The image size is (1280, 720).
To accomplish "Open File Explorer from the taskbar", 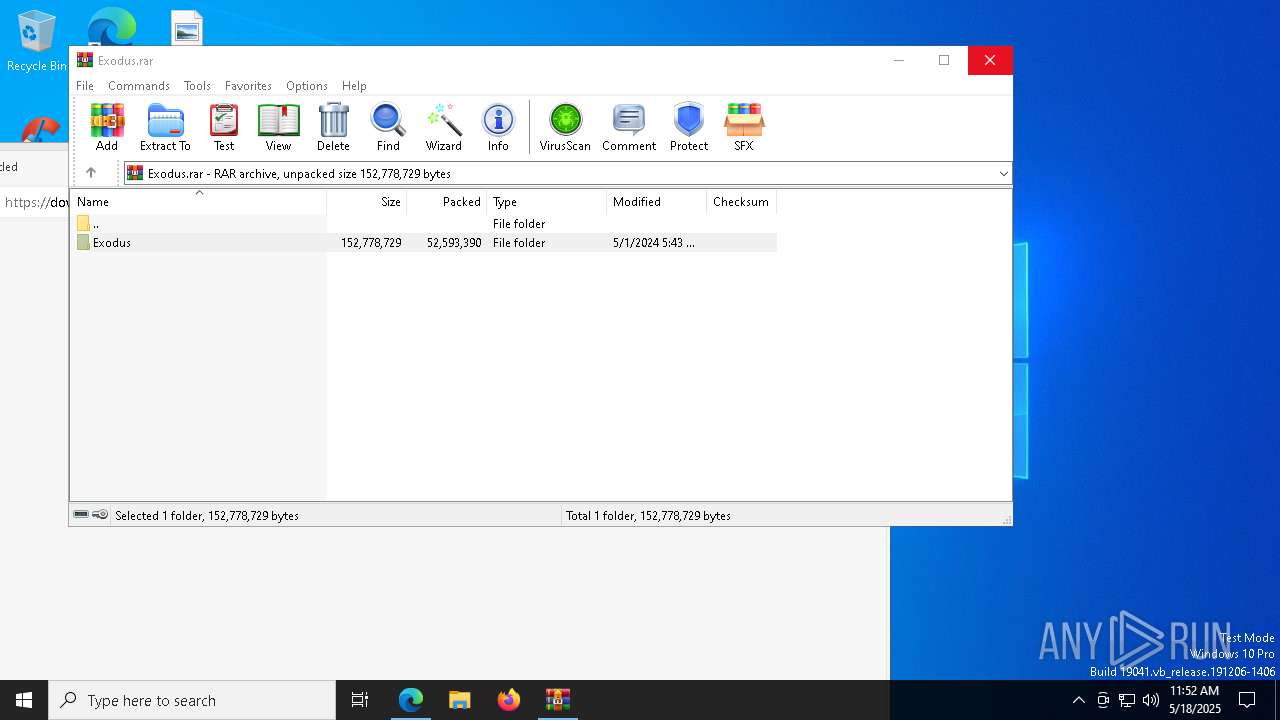I will [460, 700].
